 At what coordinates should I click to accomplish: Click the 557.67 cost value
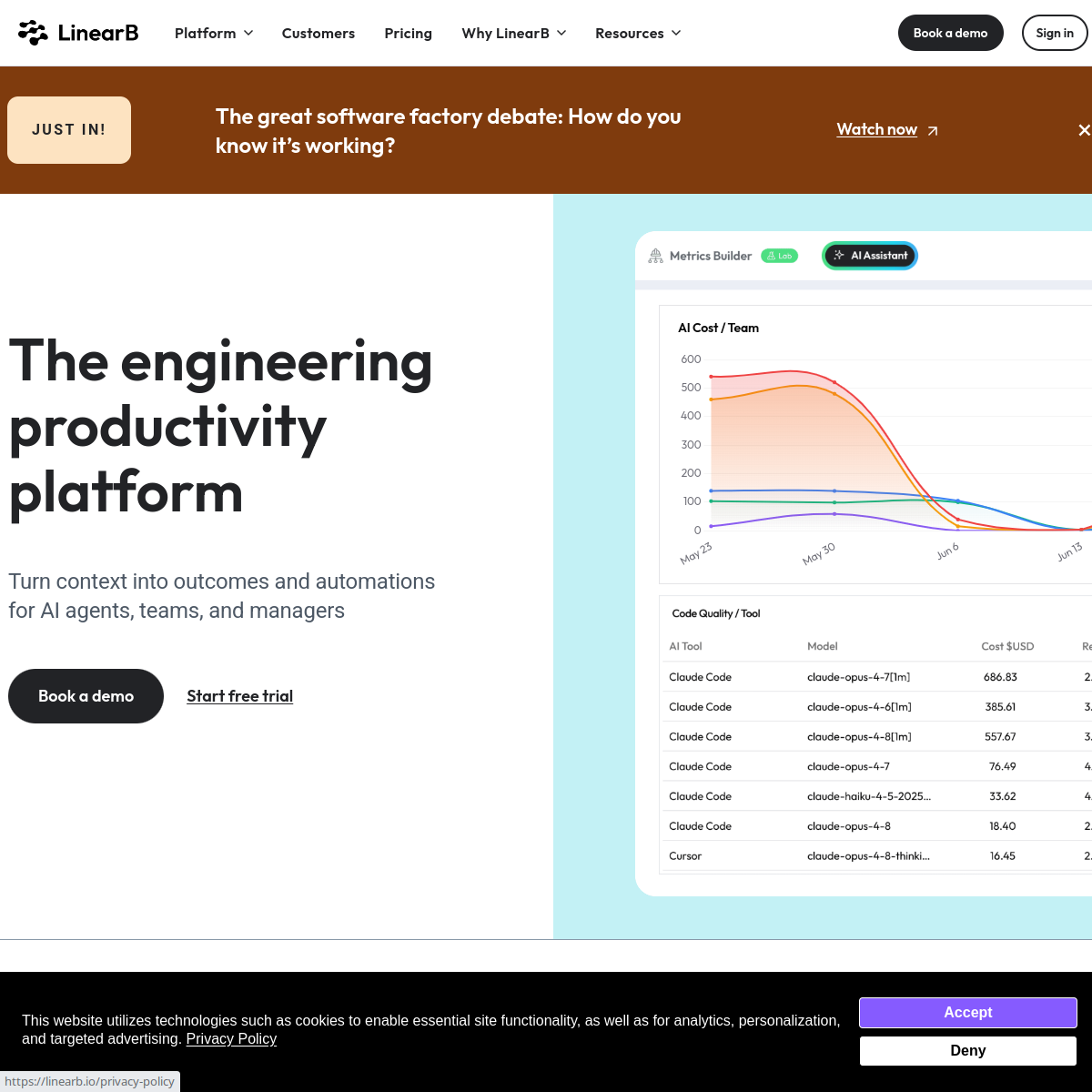click(x=1000, y=737)
